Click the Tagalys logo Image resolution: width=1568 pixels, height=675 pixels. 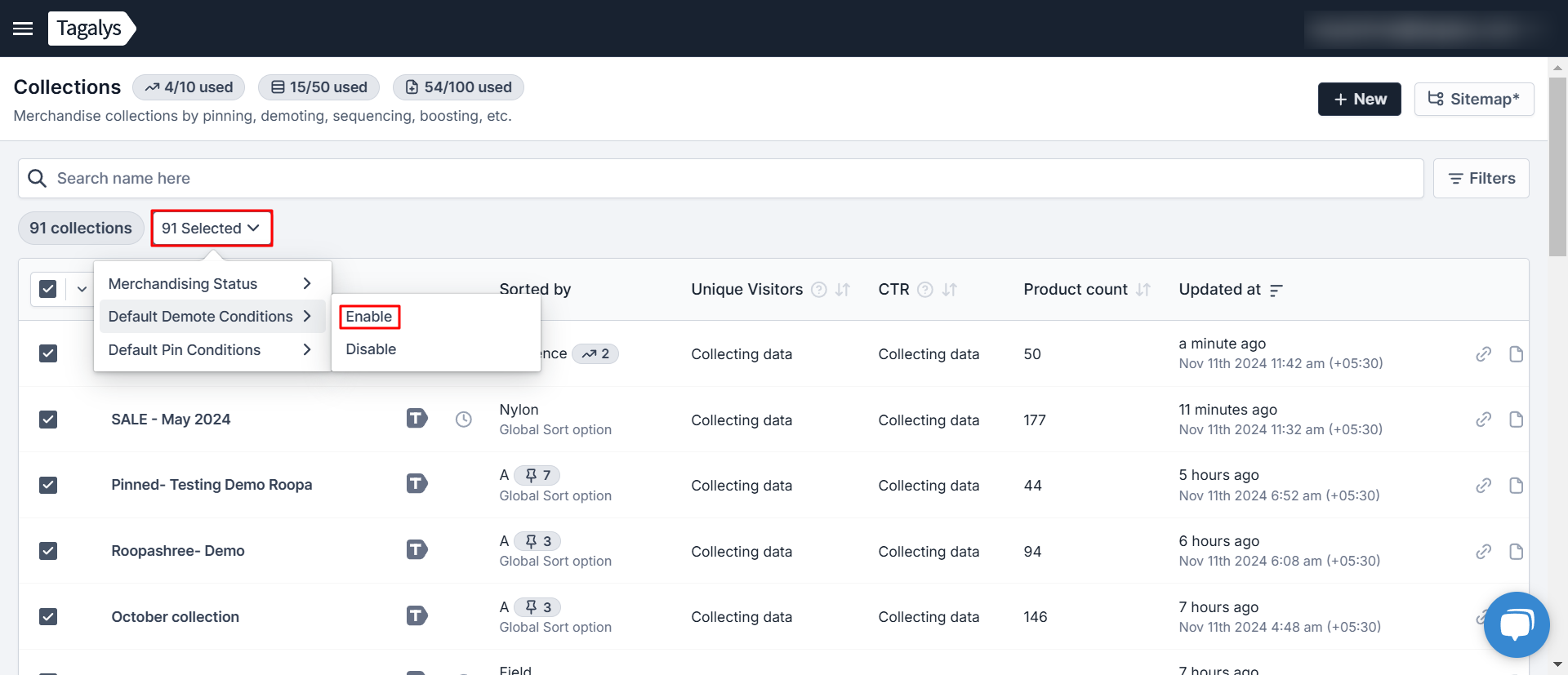[x=91, y=29]
